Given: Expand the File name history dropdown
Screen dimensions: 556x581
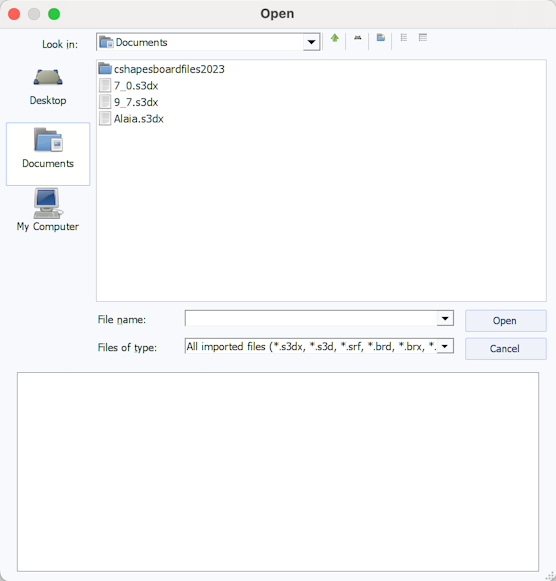Looking at the screenshot, I should (445, 318).
